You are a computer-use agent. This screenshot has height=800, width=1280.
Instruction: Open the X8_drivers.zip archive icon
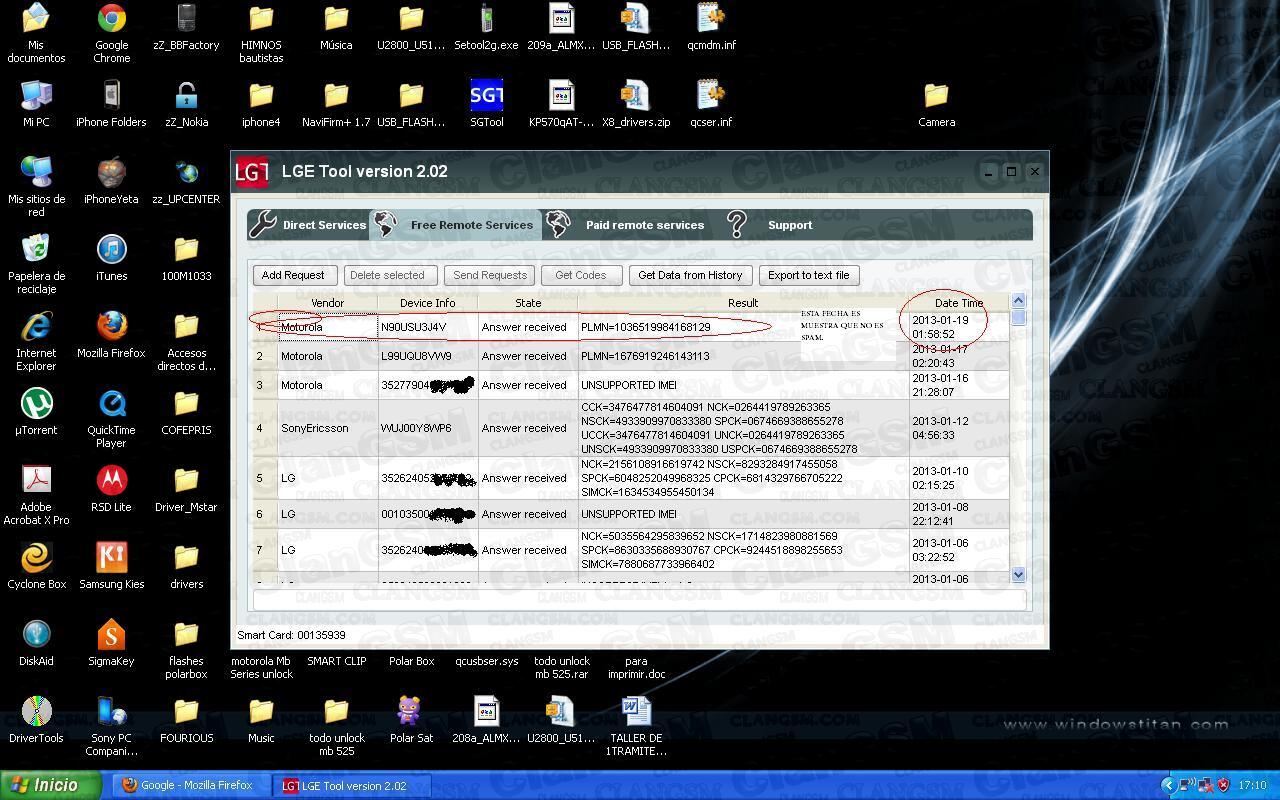click(x=636, y=104)
